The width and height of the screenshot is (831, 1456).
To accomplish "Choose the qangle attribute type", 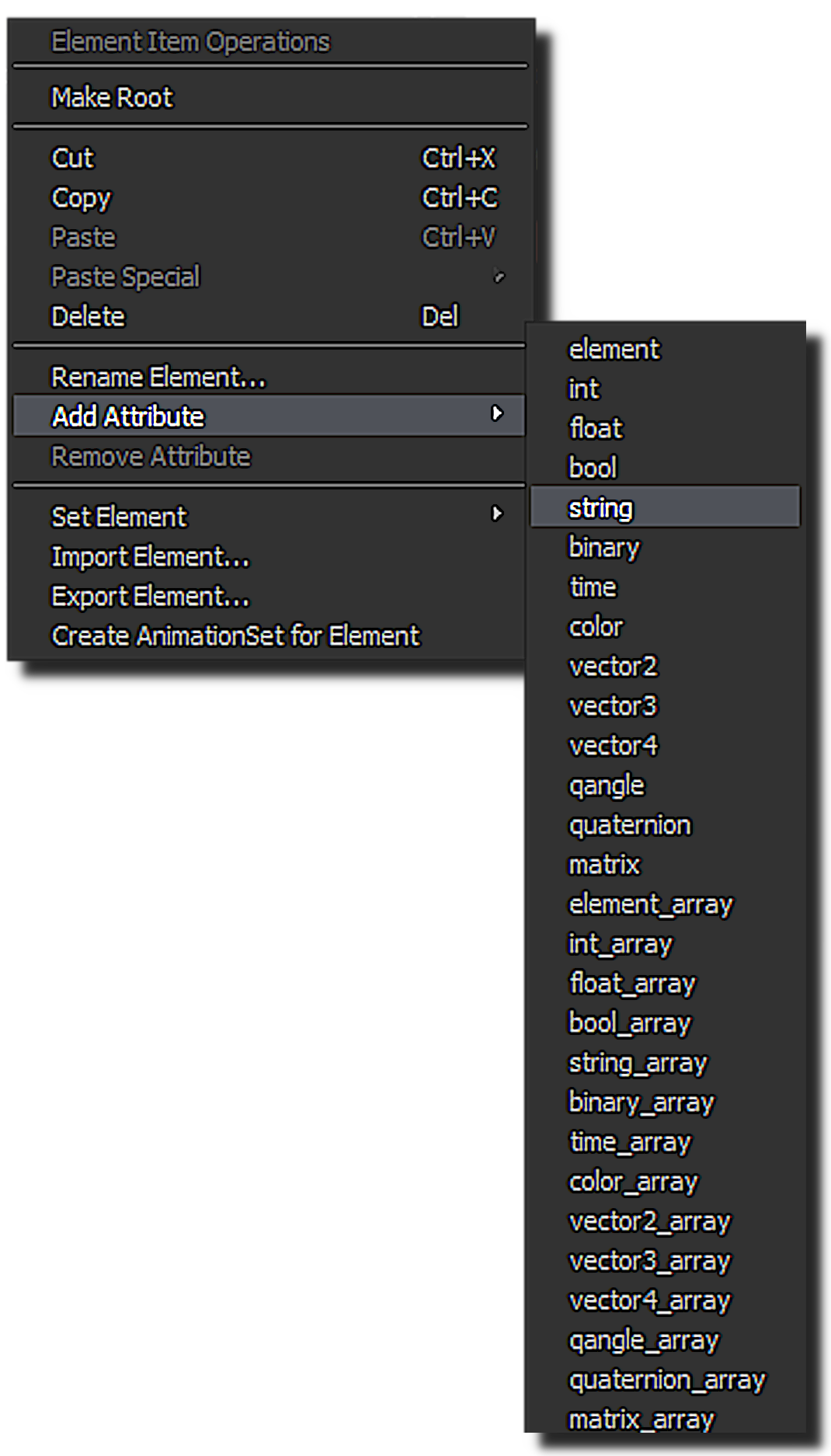I will [607, 785].
